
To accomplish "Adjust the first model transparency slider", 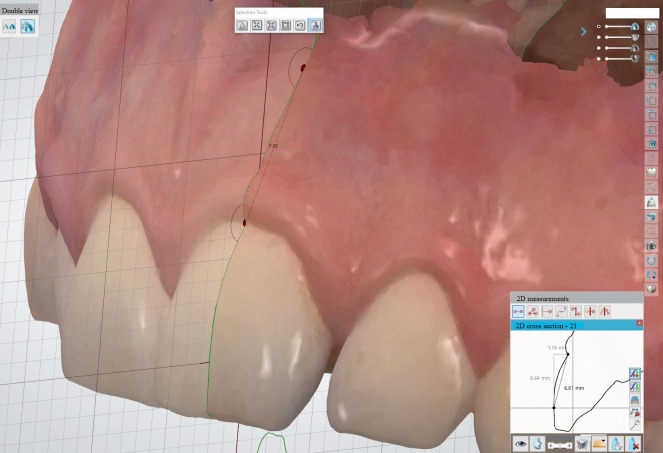I will 622,26.
